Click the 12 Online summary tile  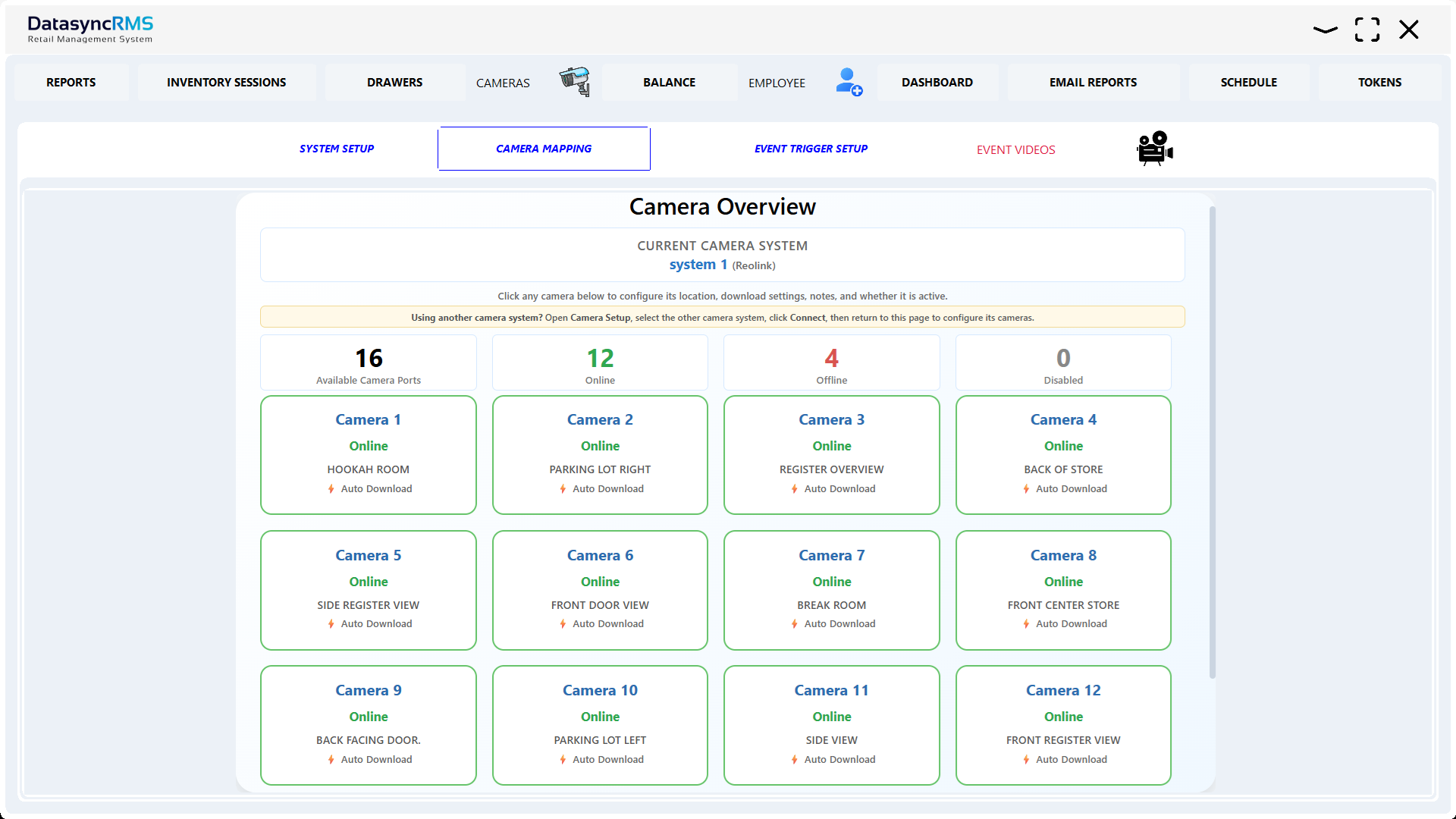tap(600, 362)
